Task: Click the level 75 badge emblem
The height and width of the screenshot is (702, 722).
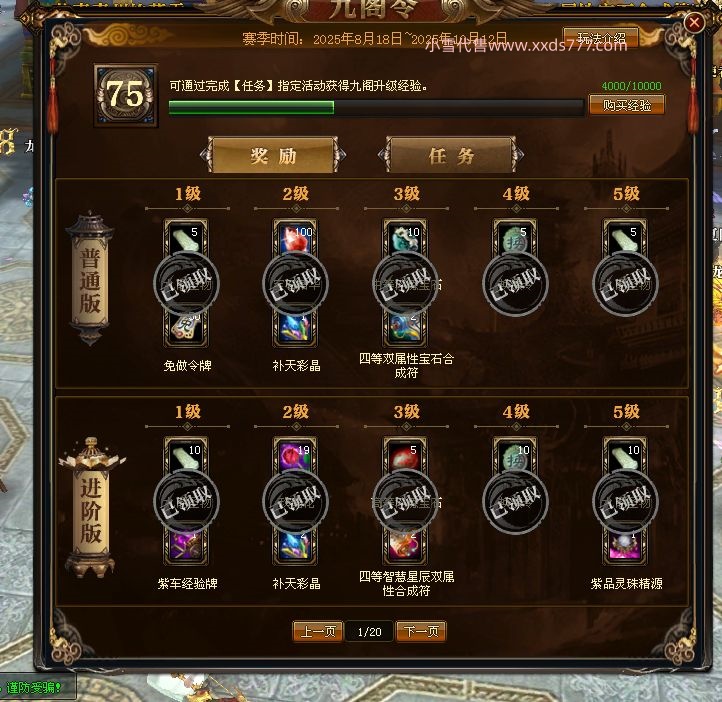Action: point(126,95)
